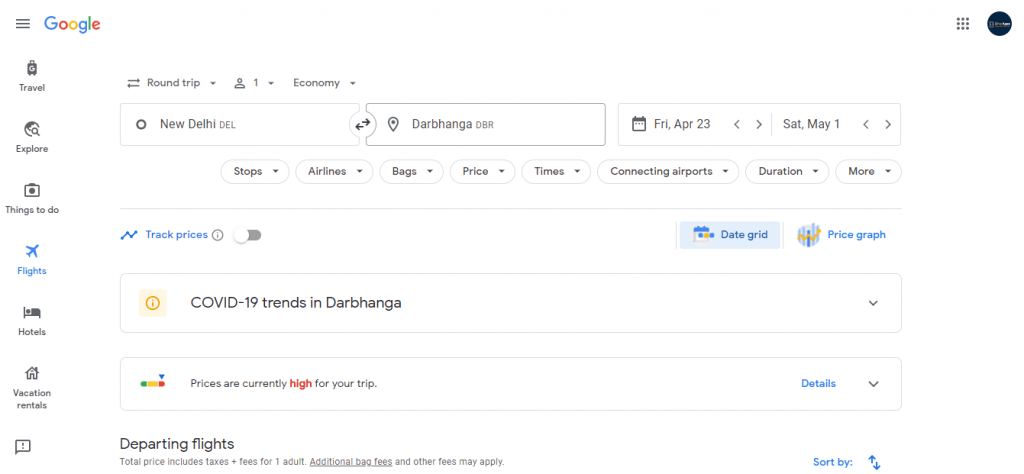
Task: Click the Sort by label
Action: pos(833,462)
